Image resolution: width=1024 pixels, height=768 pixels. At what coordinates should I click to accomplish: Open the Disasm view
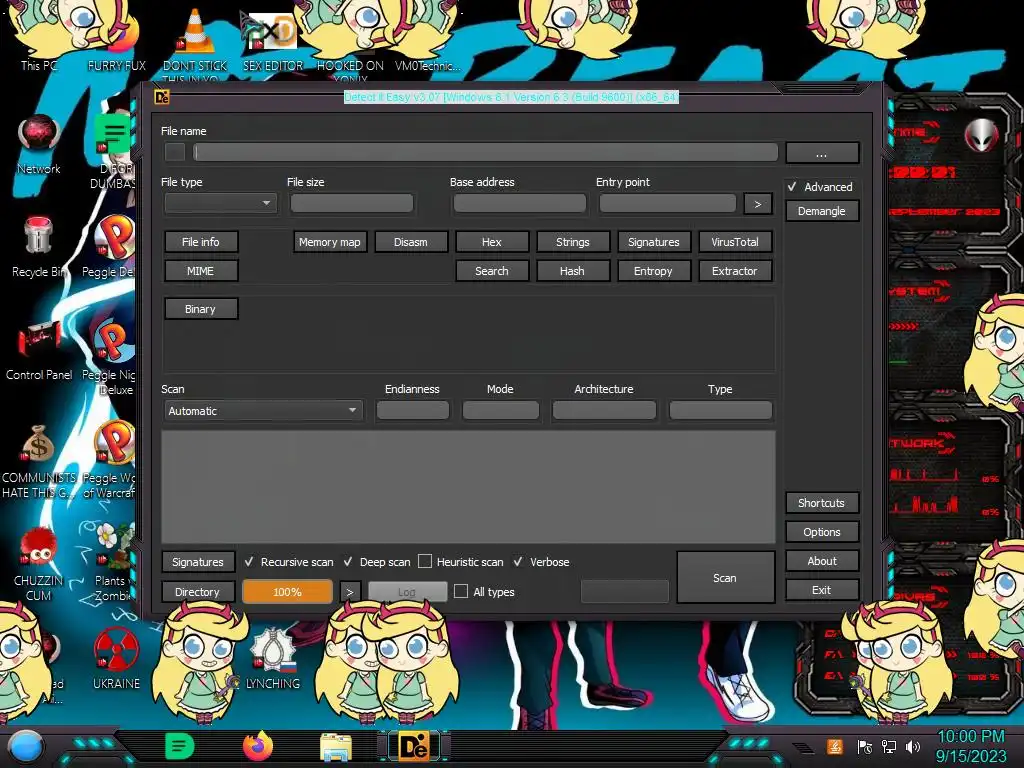411,242
